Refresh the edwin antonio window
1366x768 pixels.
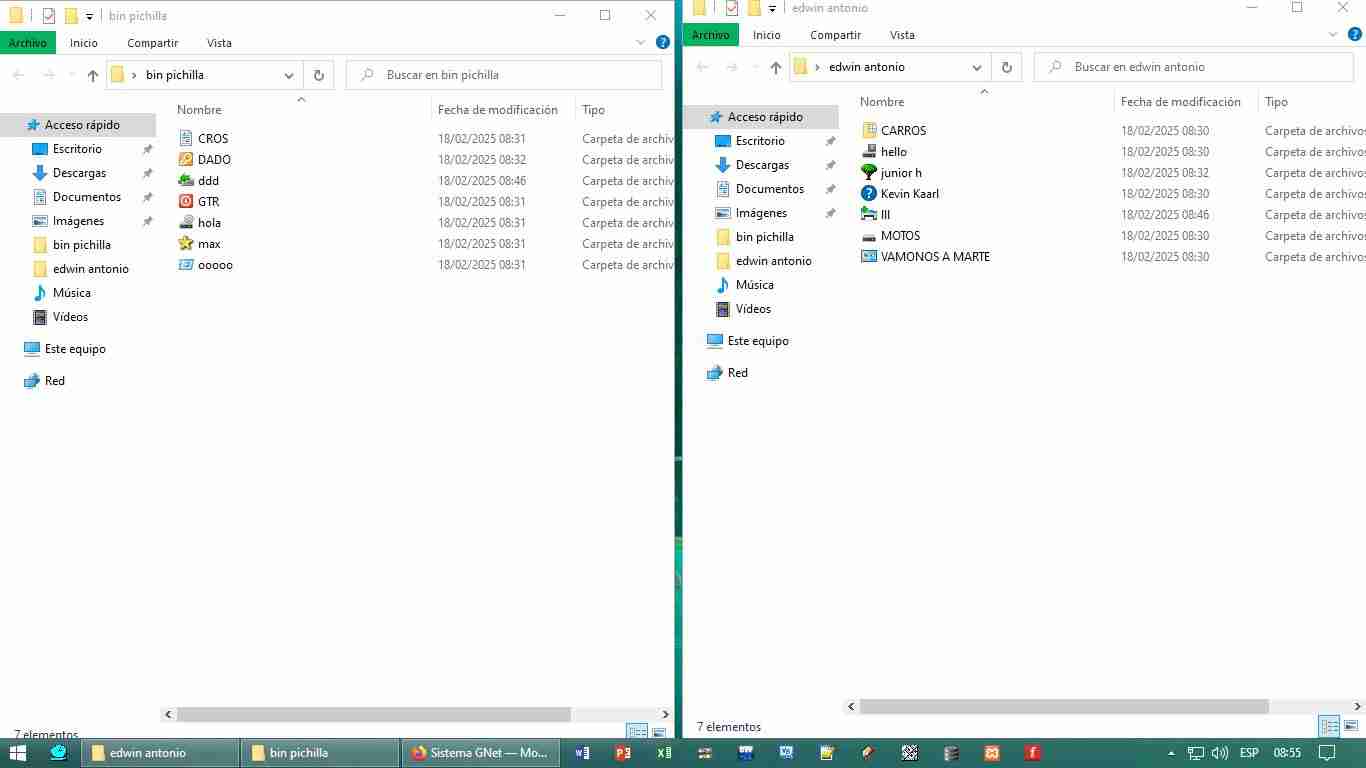1007,67
